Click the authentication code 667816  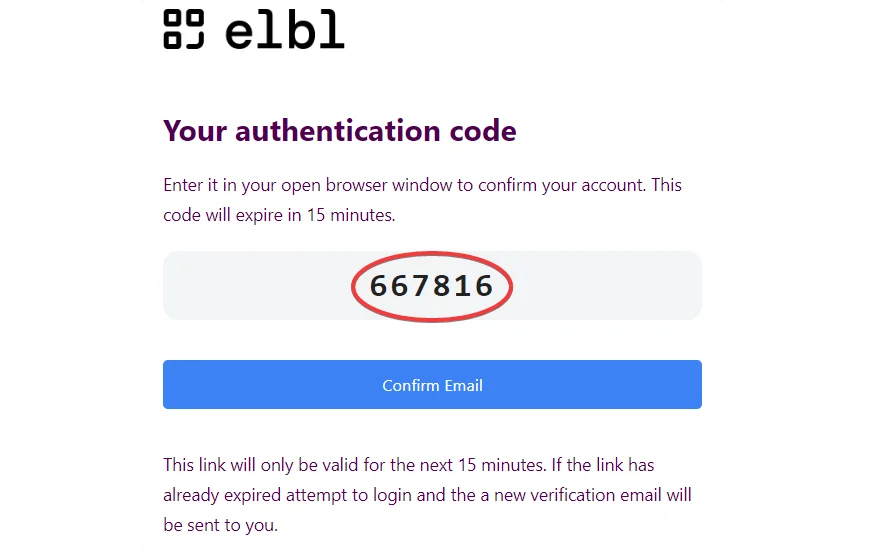click(432, 286)
